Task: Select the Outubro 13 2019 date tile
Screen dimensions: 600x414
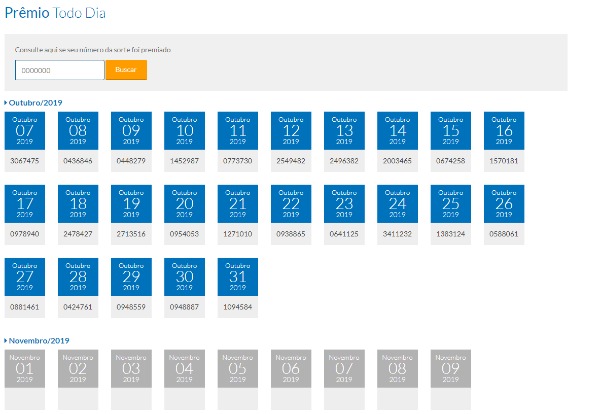Action: [344, 131]
